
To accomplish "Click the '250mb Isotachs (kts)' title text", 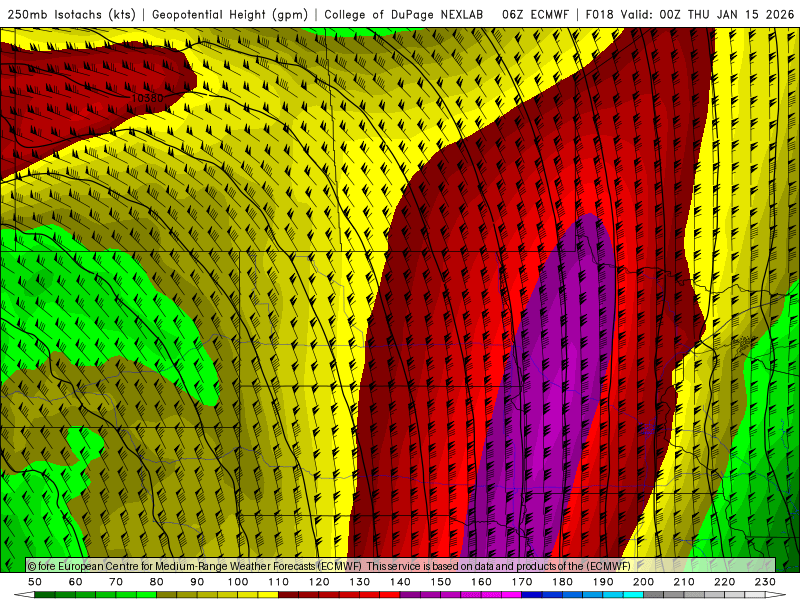I will (x=71, y=15).
